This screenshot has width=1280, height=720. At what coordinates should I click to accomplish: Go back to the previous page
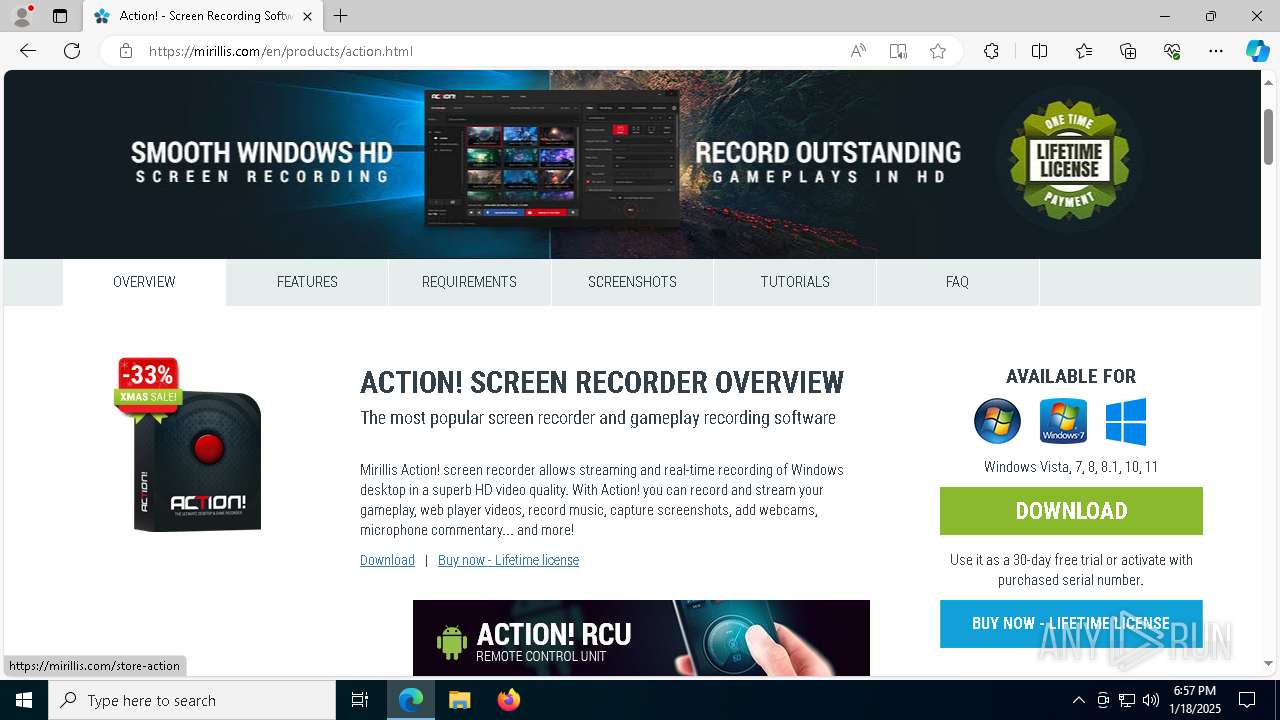tap(28, 51)
